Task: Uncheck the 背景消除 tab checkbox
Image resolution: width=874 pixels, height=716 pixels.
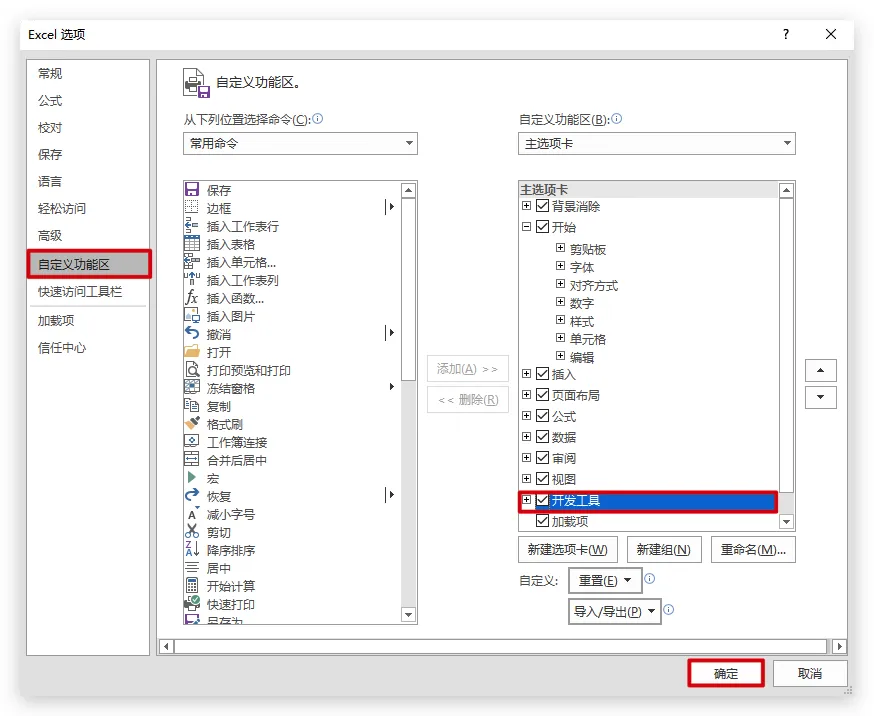Action: (x=542, y=206)
